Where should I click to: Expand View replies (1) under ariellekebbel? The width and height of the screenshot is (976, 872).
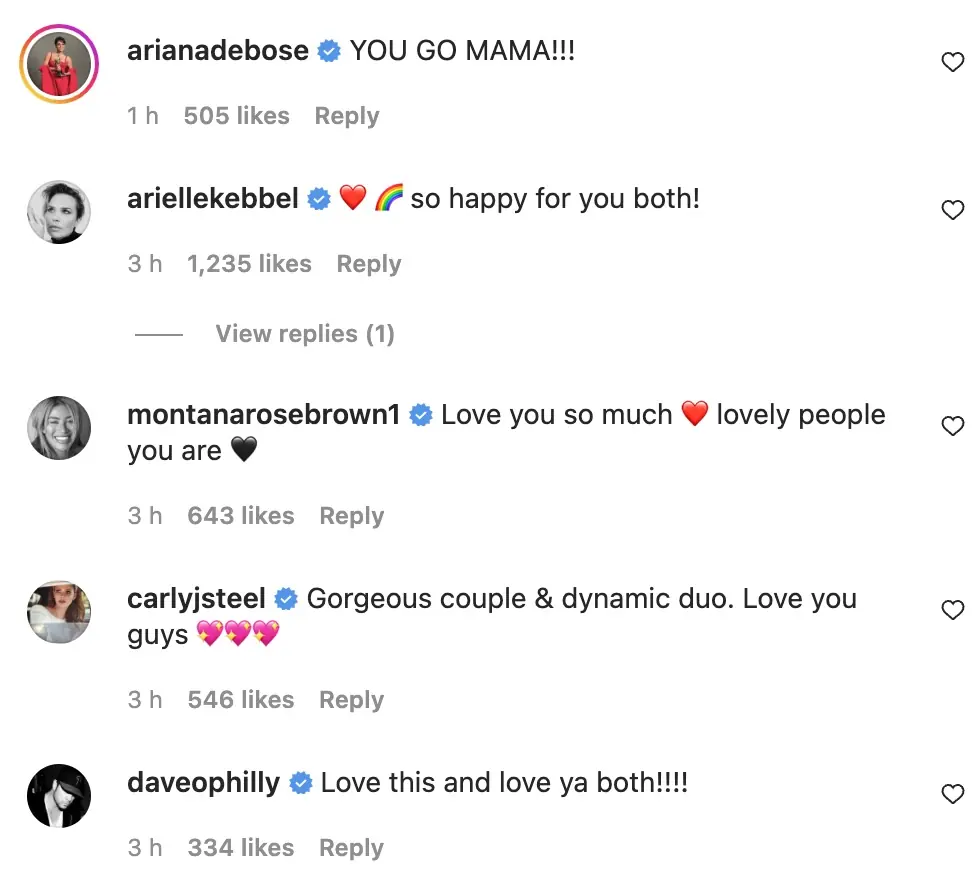(305, 334)
